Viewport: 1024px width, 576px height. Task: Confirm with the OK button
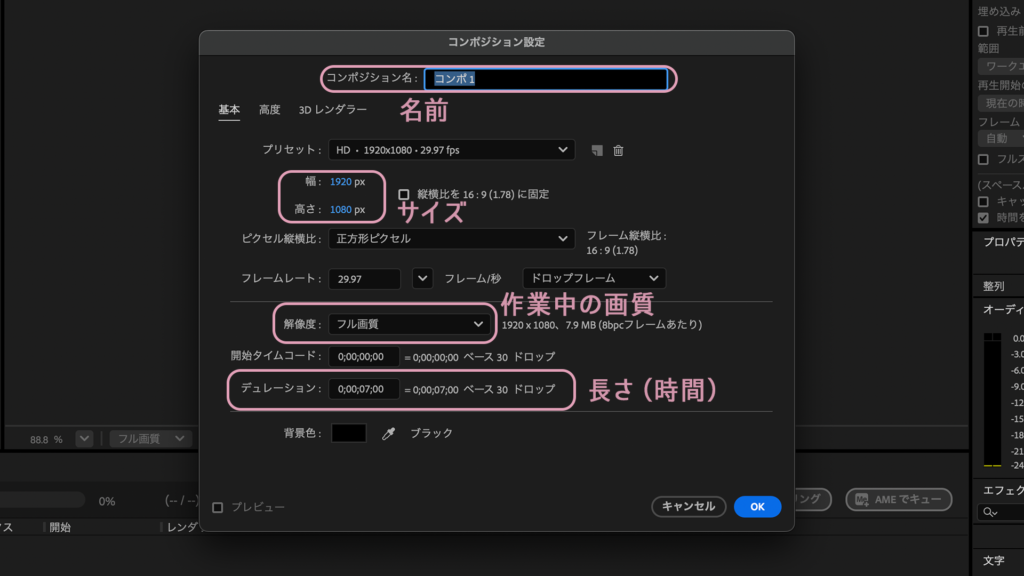tap(758, 507)
